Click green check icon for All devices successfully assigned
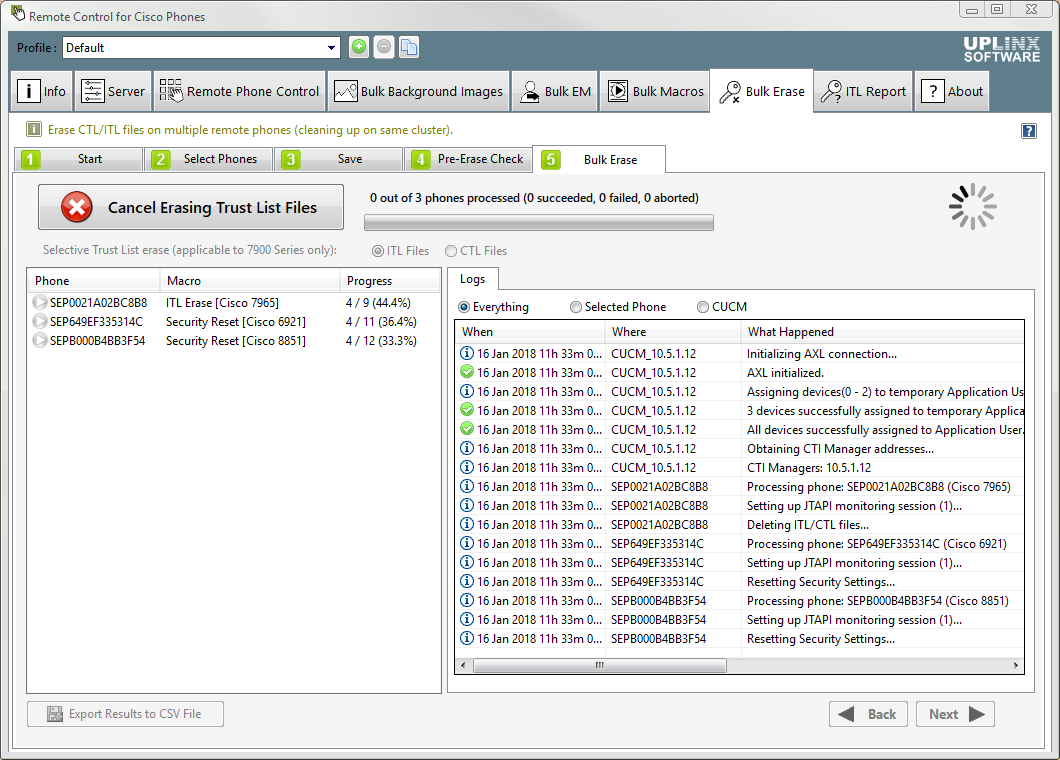 click(x=466, y=429)
